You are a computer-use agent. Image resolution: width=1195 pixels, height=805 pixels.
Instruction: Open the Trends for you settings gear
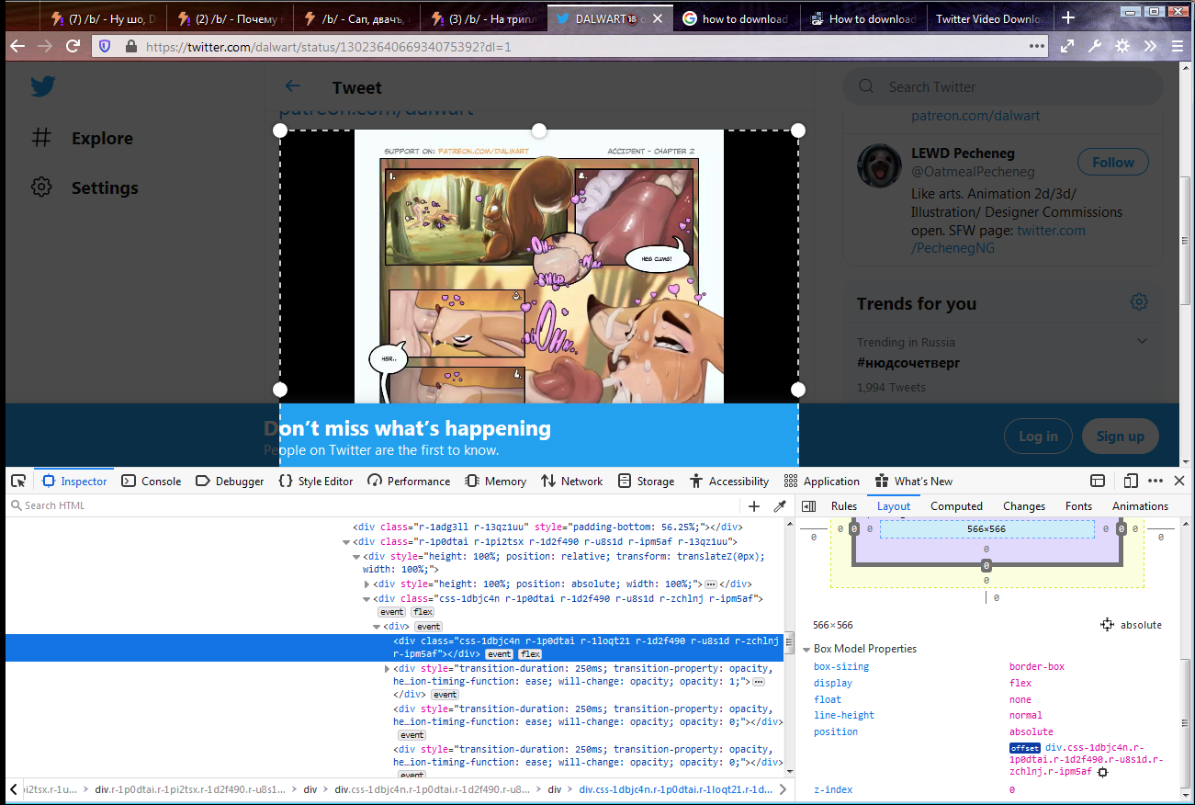(1139, 302)
